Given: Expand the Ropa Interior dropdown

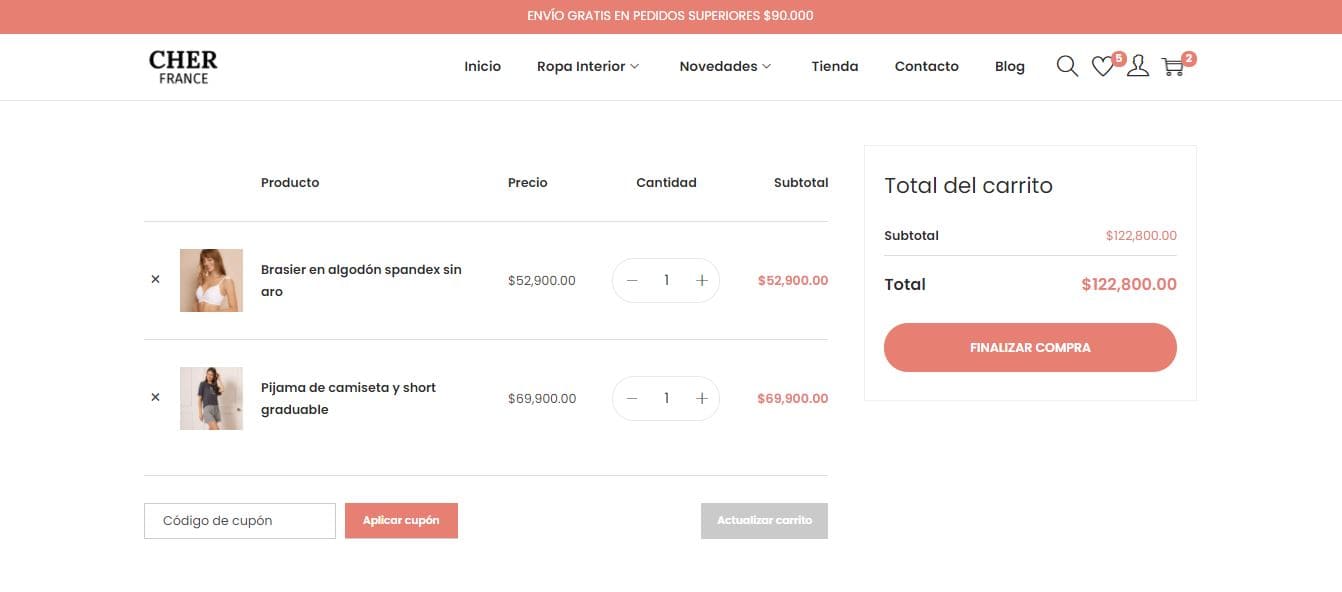Looking at the screenshot, I should [588, 66].
